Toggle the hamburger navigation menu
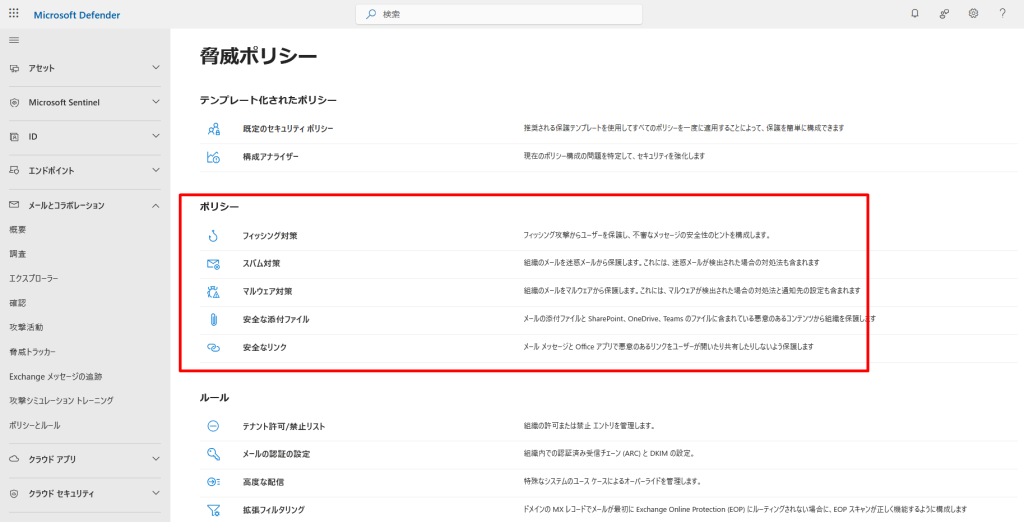The image size is (1024, 522). click(x=14, y=39)
